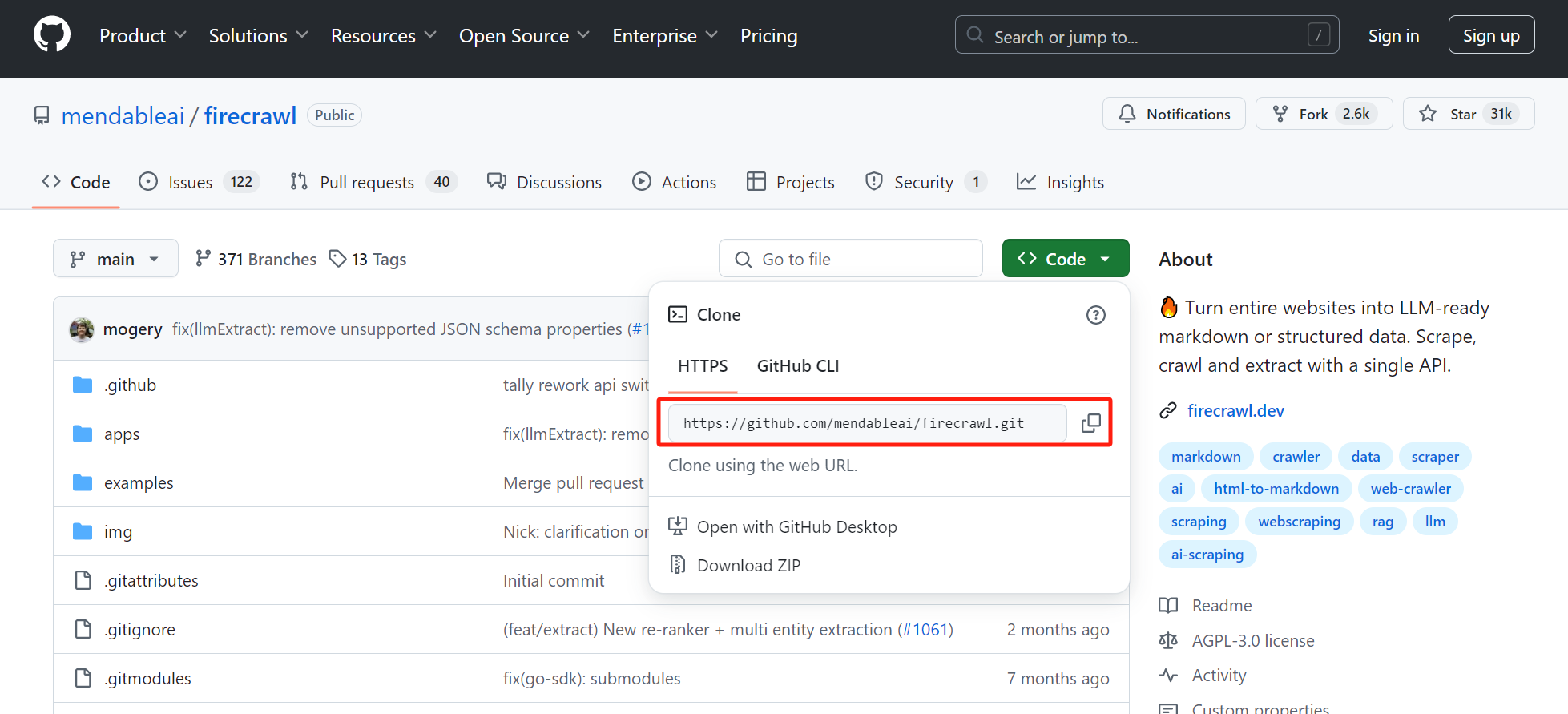Click the .github folder icon
The width and height of the screenshot is (1568, 714).
[x=83, y=385]
